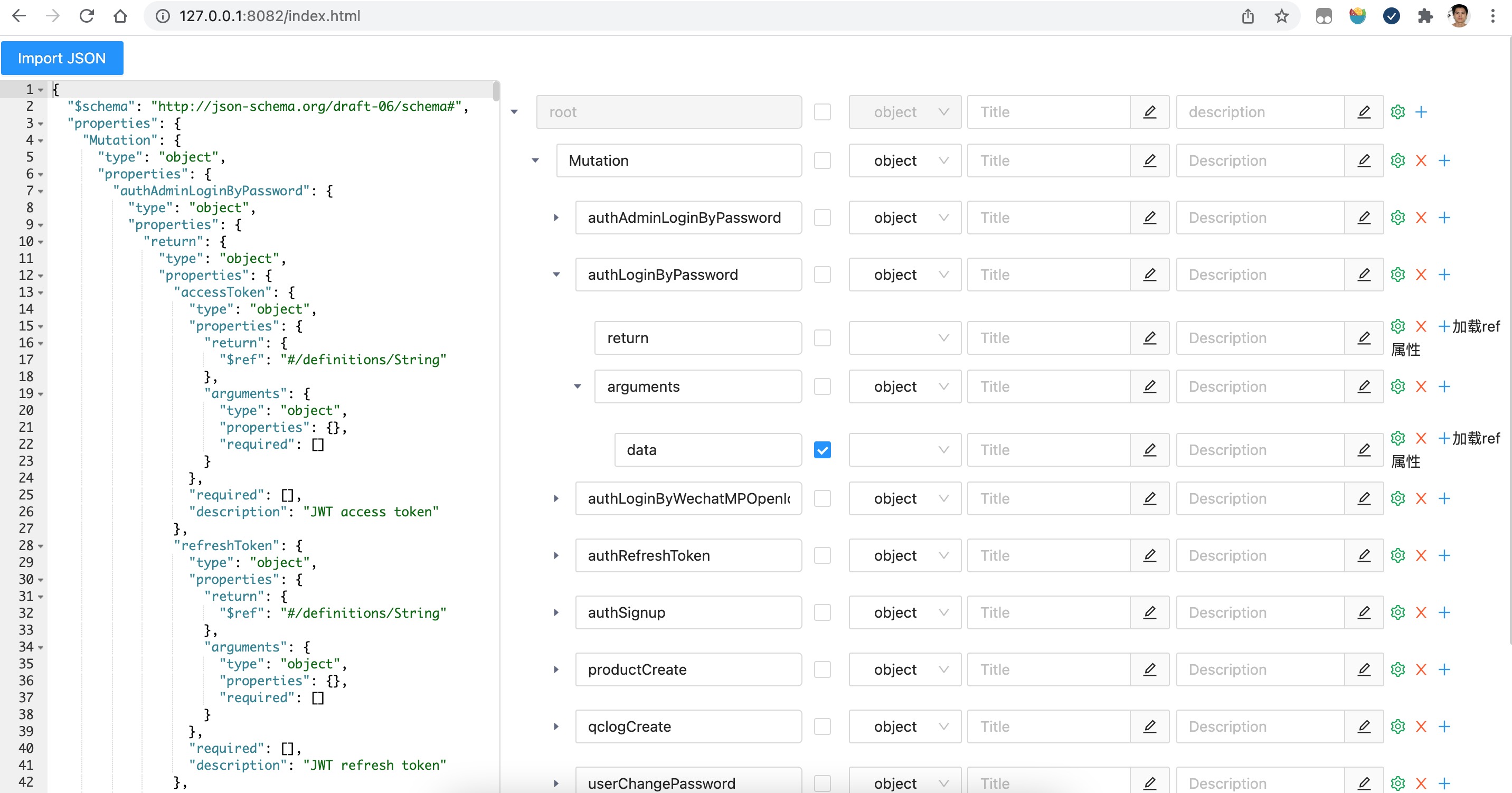Viewport: 1512px width, 793px height.
Task: Click plus icon on the data row
Action: click(x=1443, y=438)
